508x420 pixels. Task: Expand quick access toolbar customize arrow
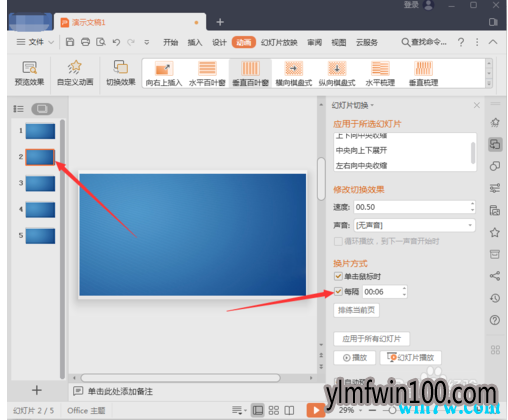click(x=146, y=42)
